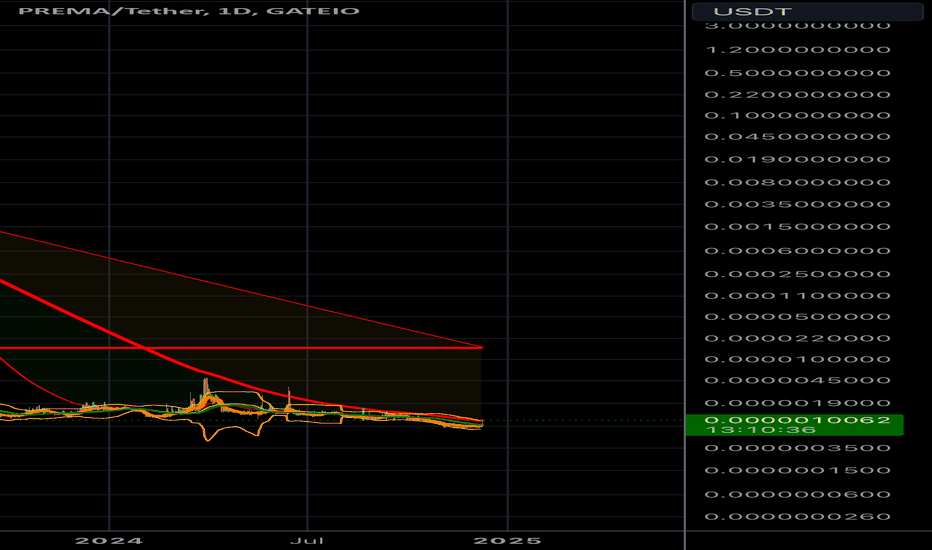932x550 pixels.
Task: Click the Jul label on time axis
Action: point(307,540)
